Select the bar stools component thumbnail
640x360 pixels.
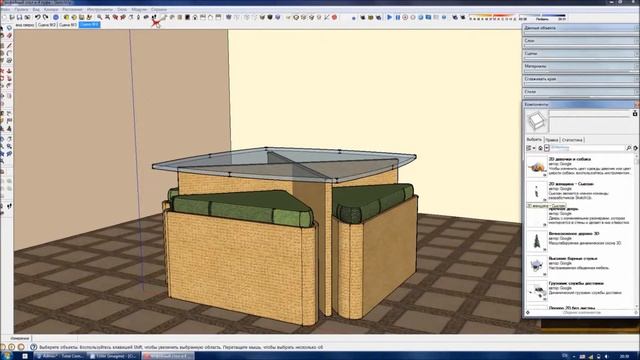537,266
